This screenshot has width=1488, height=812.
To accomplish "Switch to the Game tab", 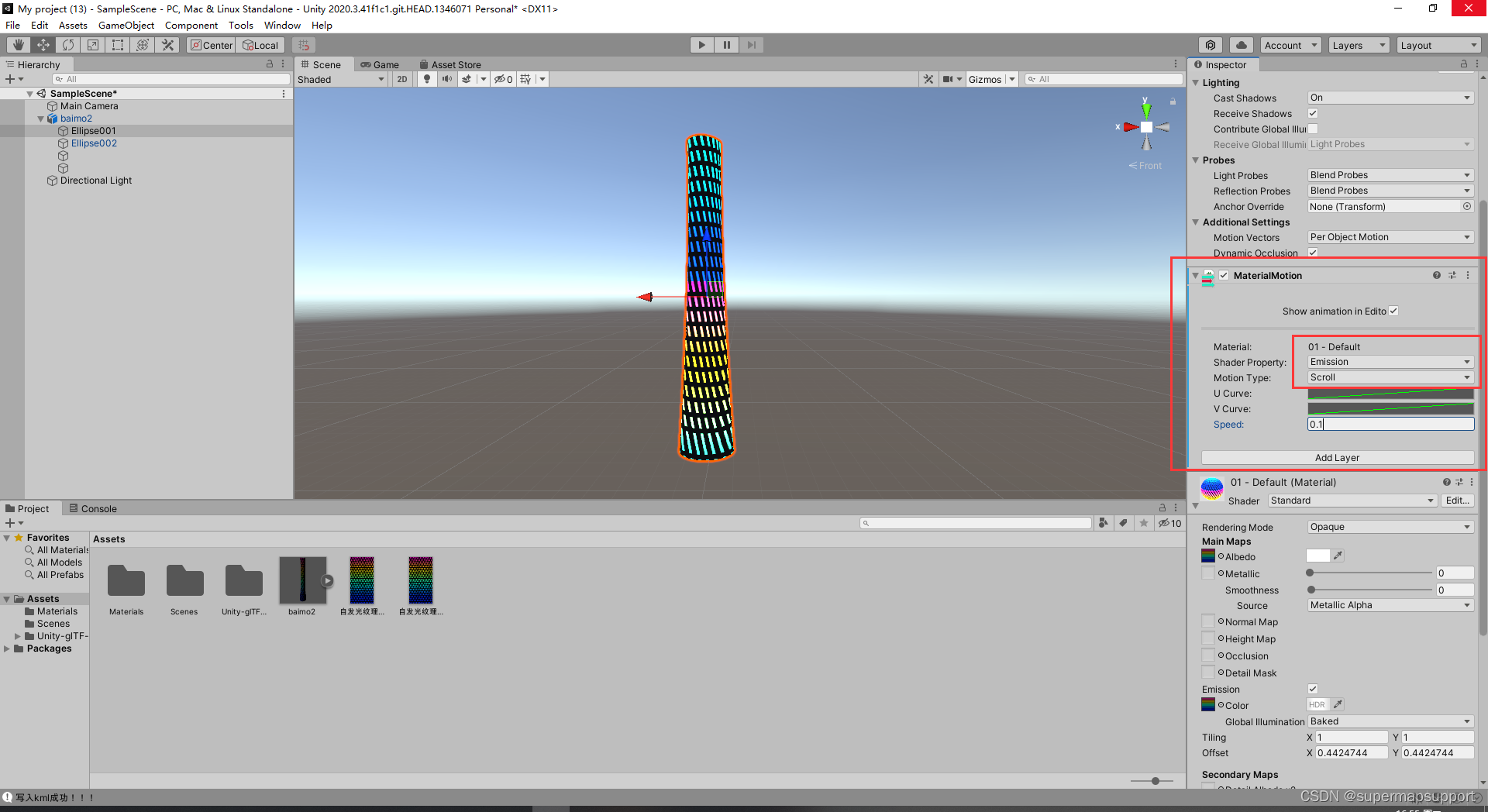I will point(381,64).
